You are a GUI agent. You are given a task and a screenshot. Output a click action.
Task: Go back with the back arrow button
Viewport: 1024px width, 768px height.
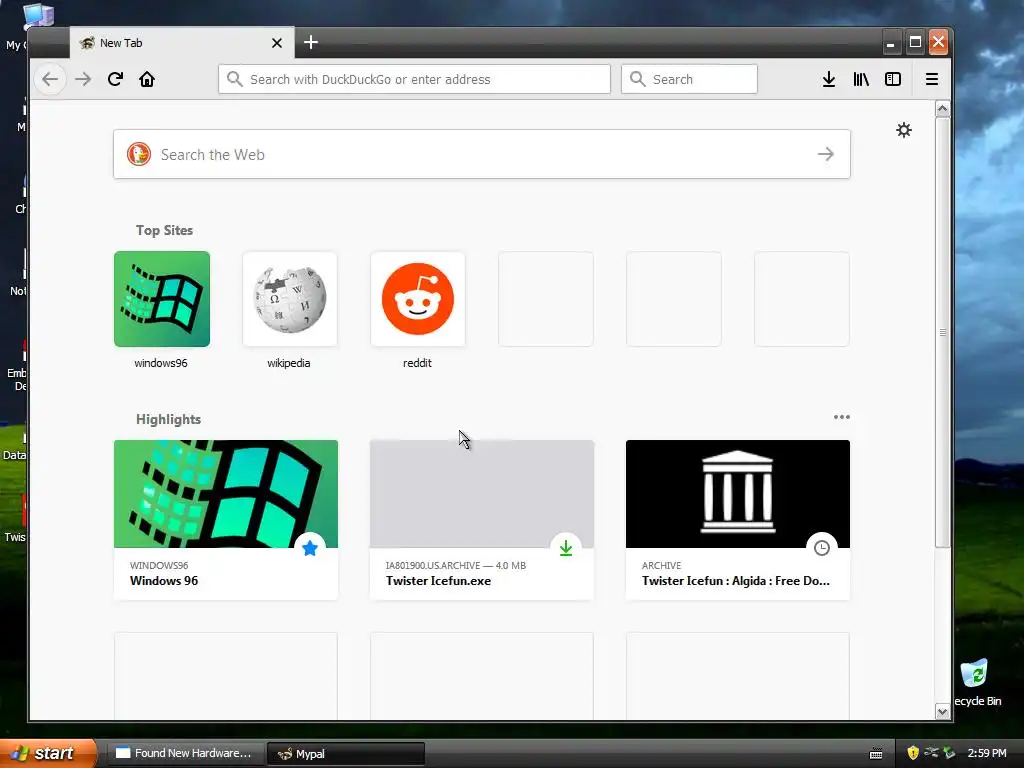[x=50, y=79]
